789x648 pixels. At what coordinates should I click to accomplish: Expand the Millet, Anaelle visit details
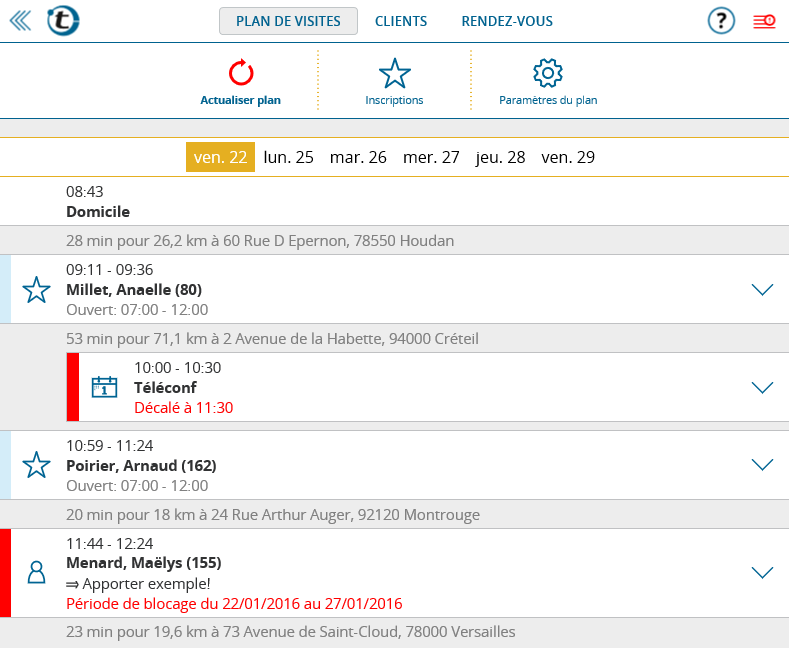point(762,290)
